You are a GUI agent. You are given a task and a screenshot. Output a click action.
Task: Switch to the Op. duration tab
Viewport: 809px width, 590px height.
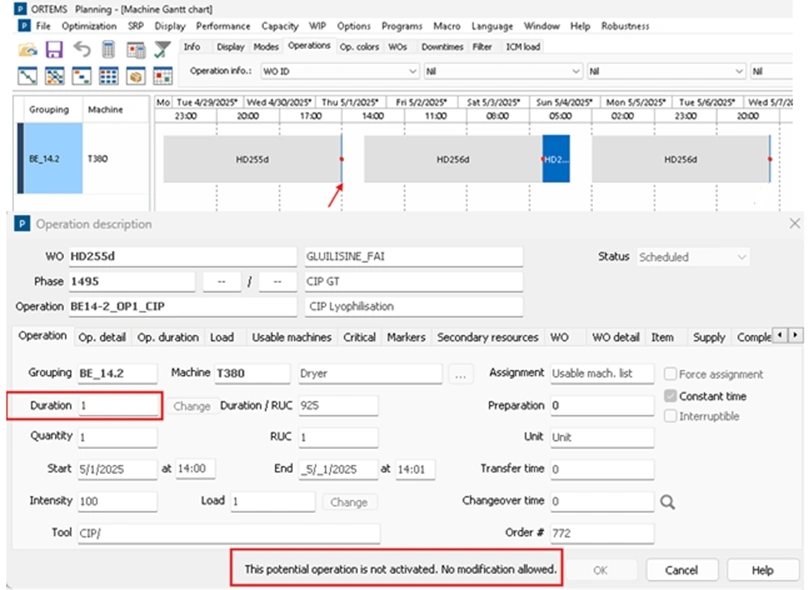pyautogui.click(x=168, y=337)
